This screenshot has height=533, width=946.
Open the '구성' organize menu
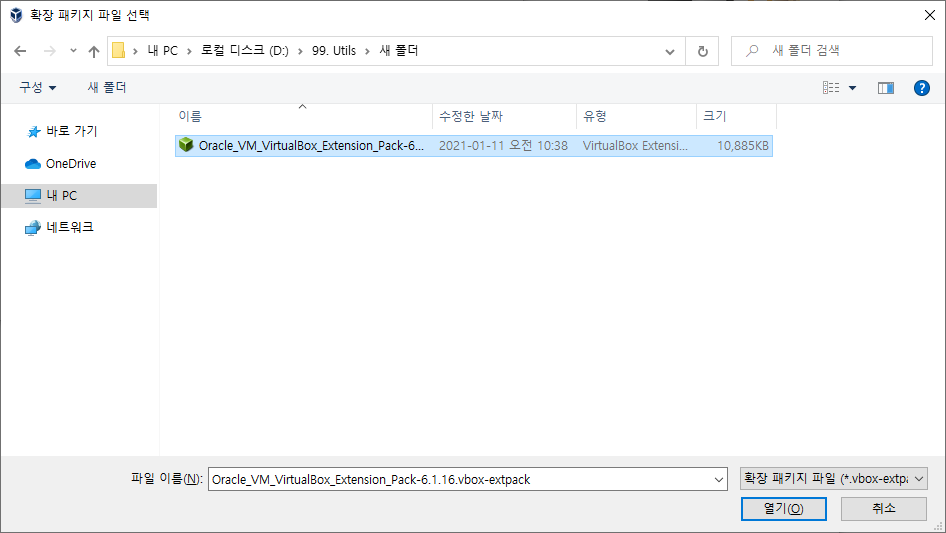pos(37,88)
